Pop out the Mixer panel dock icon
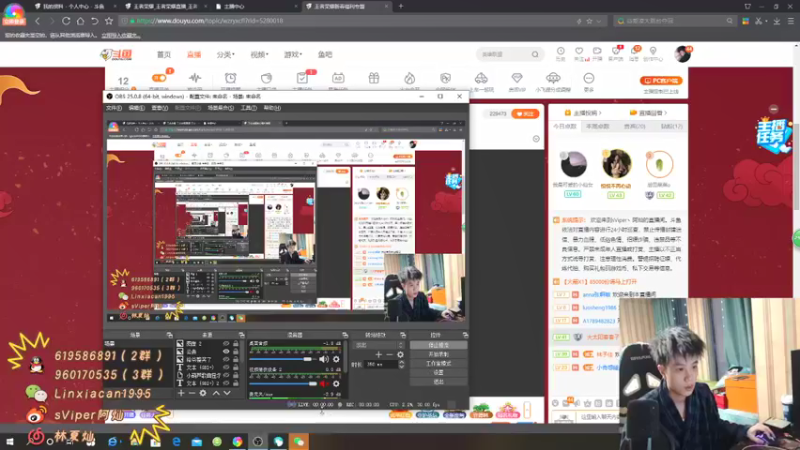 [x=345, y=335]
